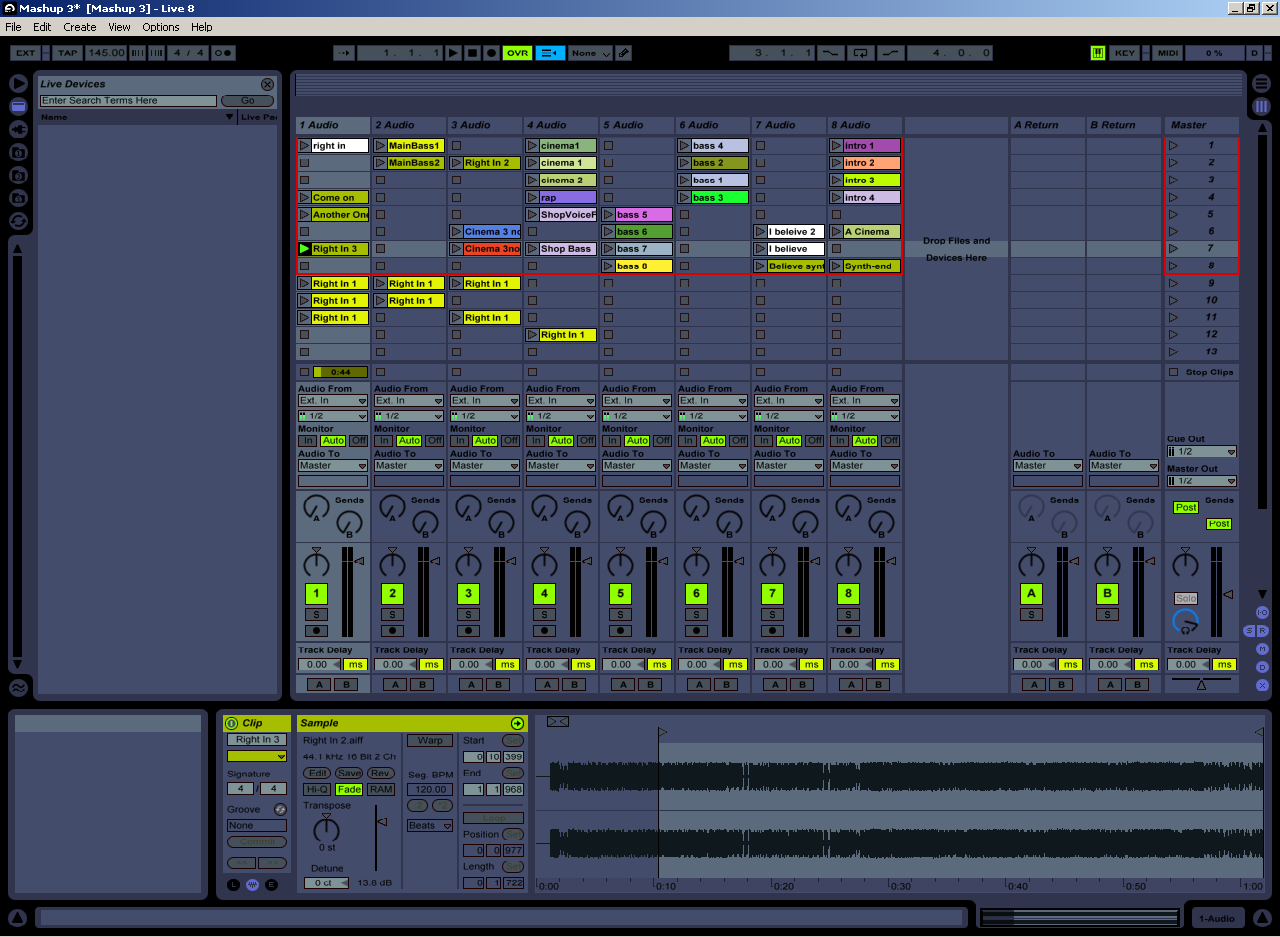1280x937 pixels.
Task: Toggle the Mixer section M button
Action: (1262, 649)
